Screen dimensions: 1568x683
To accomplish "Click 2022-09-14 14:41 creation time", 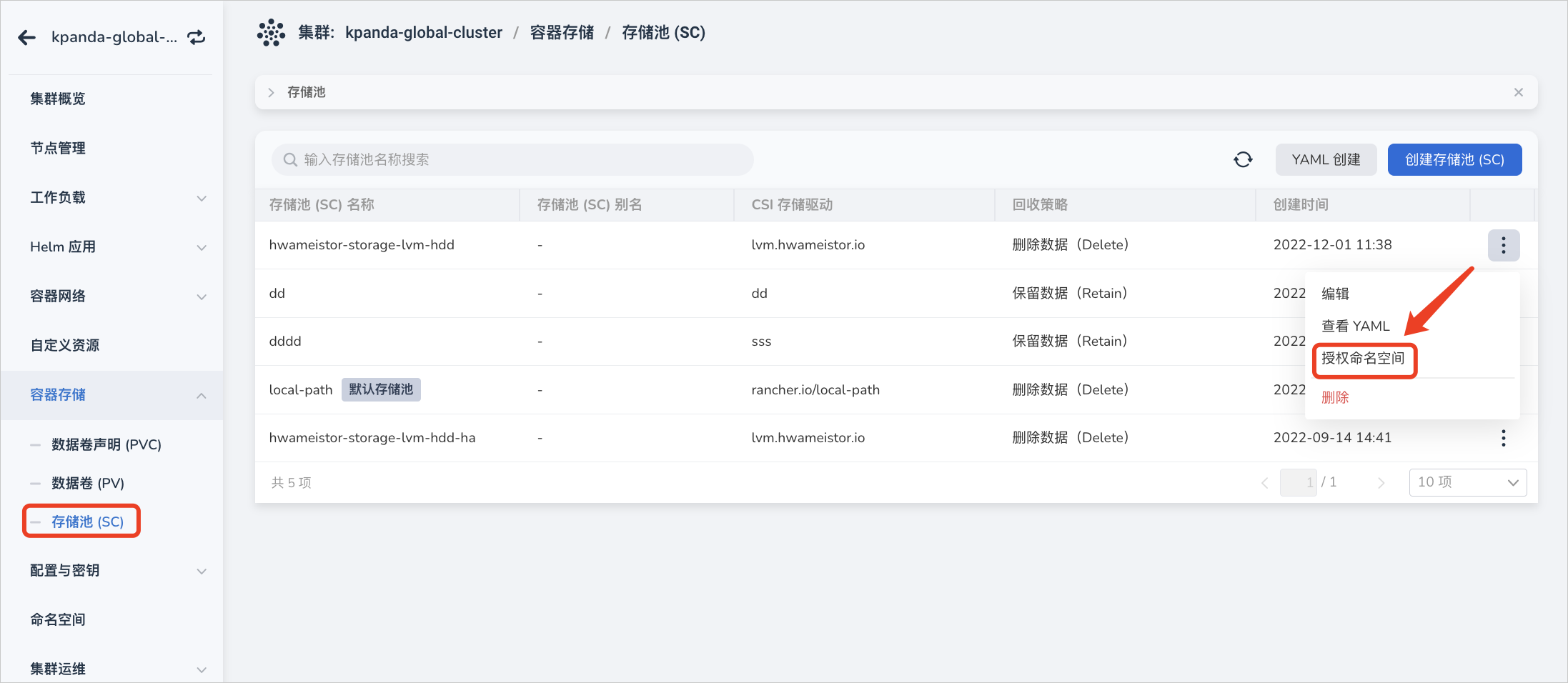I will pos(1332,438).
